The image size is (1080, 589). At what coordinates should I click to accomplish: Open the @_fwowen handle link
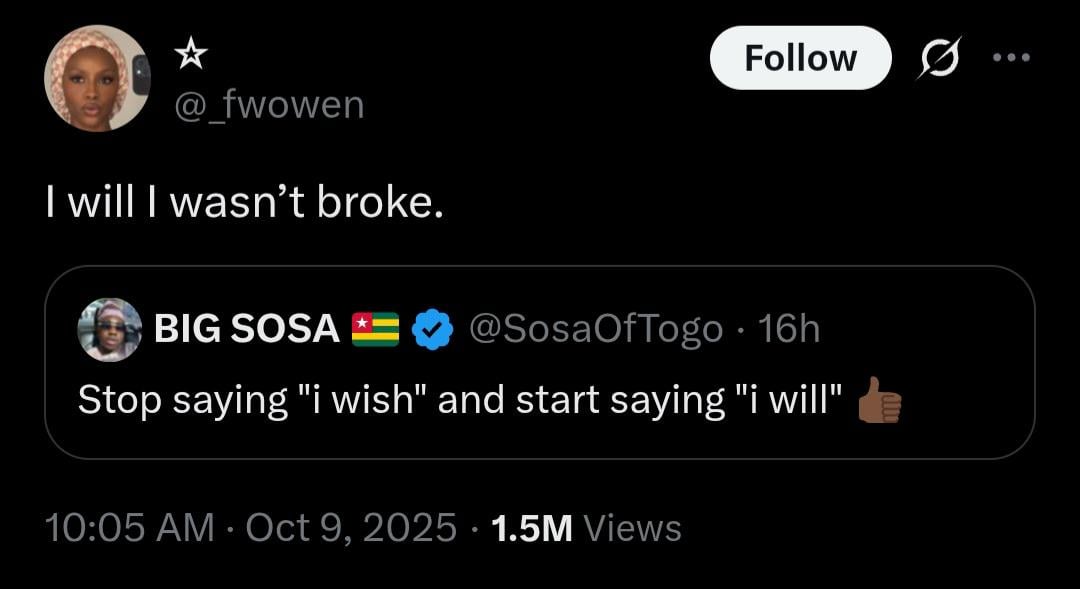click(x=270, y=104)
